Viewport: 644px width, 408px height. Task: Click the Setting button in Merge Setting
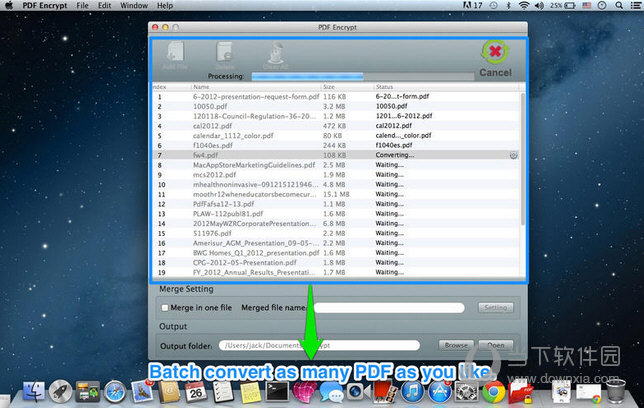click(x=496, y=308)
